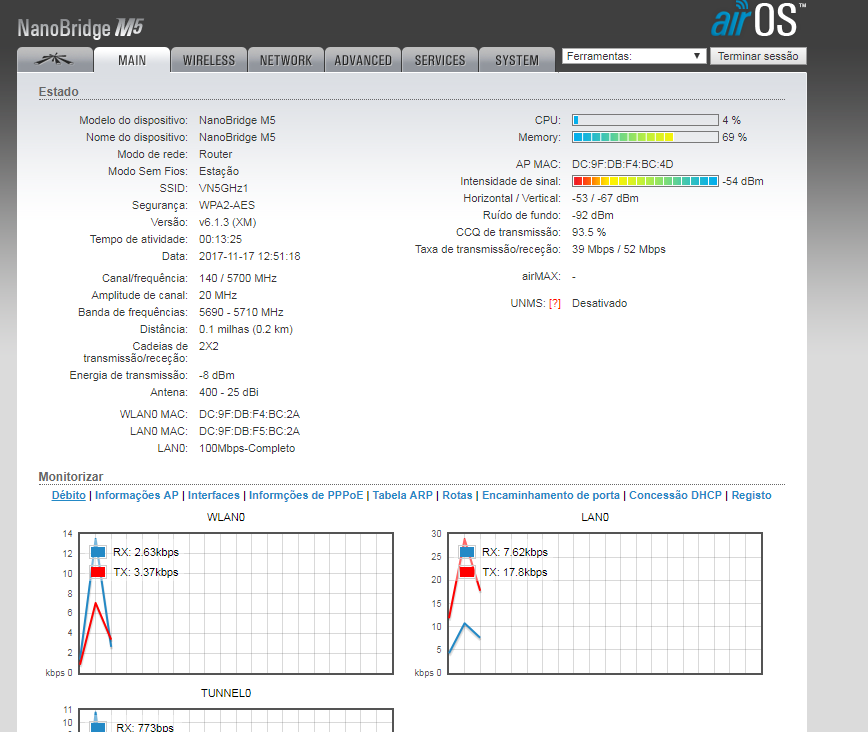Click the UNMS status Desativado
868x732 pixels.
coord(600,303)
